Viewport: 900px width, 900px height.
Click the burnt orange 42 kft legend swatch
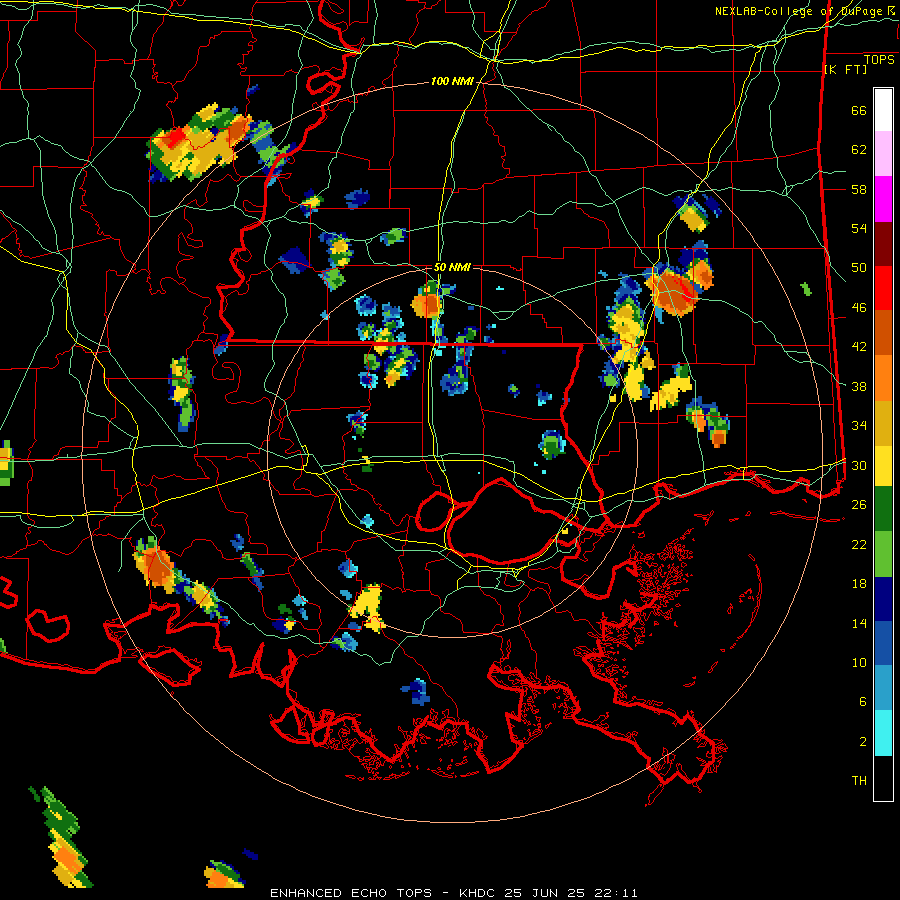point(883,332)
